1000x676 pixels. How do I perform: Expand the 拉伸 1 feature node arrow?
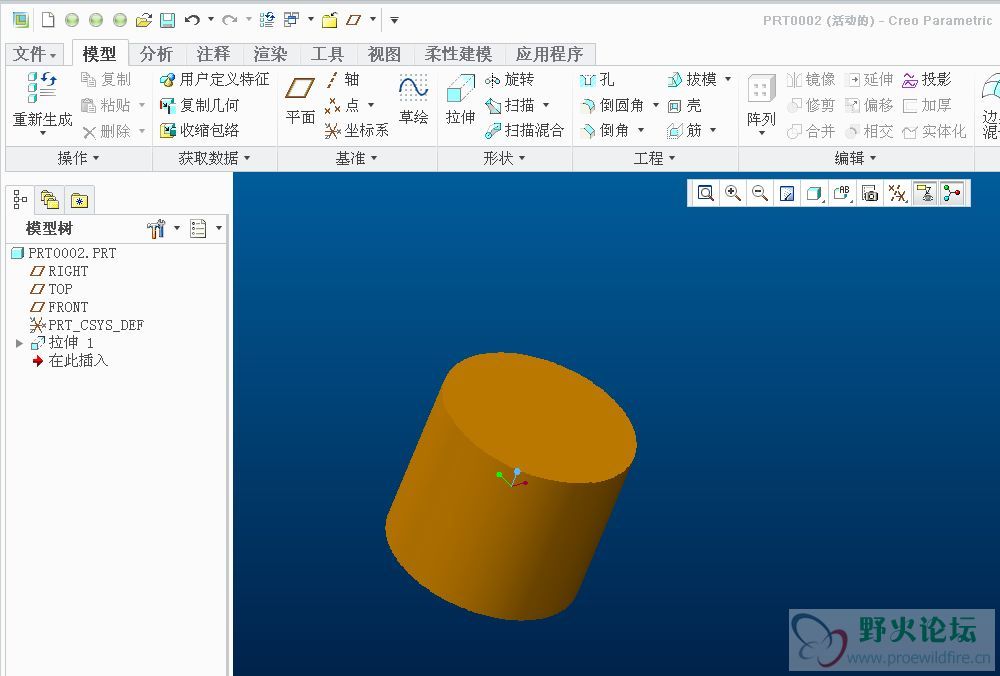pos(19,343)
